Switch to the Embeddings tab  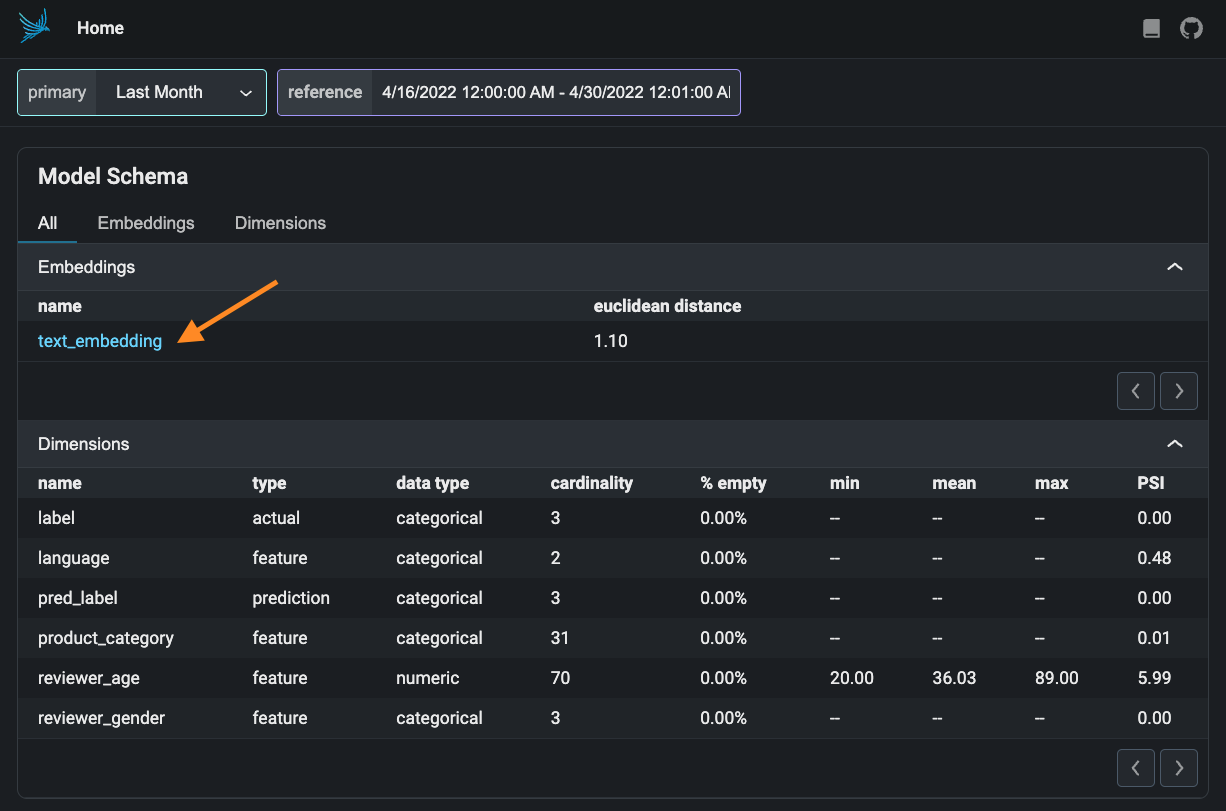146,223
